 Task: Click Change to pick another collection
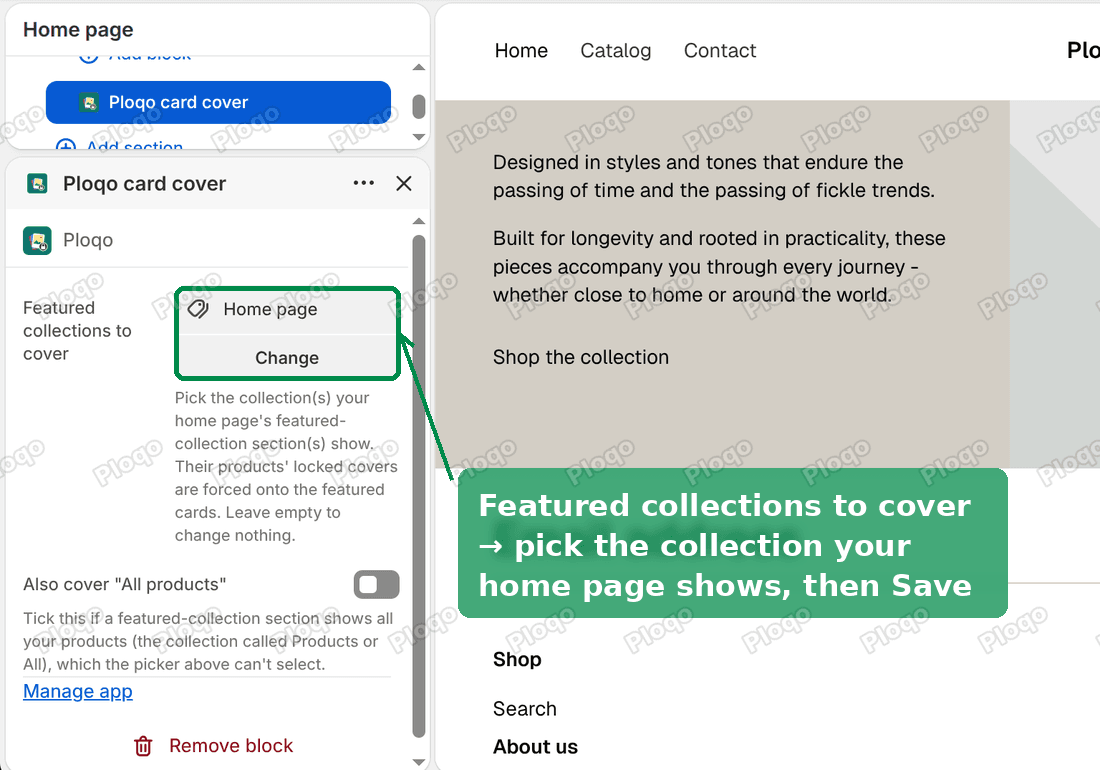288,358
